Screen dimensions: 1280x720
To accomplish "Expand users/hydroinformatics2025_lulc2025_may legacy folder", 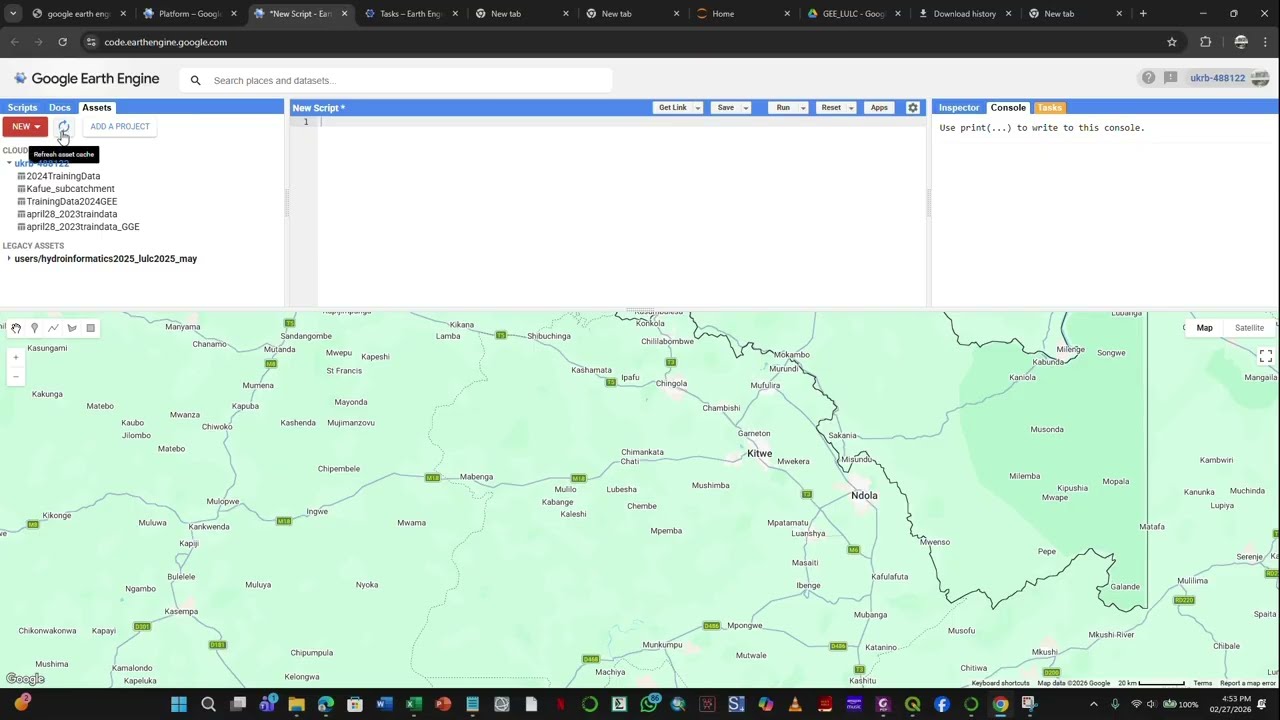I will tap(9, 259).
